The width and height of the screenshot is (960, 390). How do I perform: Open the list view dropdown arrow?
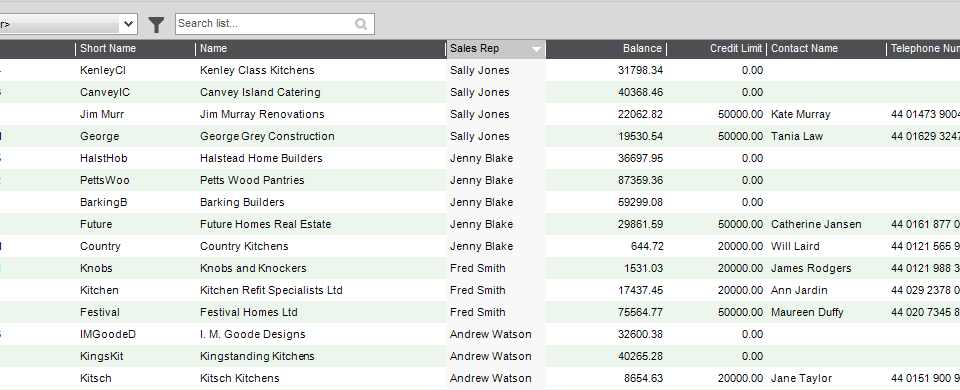(x=128, y=24)
